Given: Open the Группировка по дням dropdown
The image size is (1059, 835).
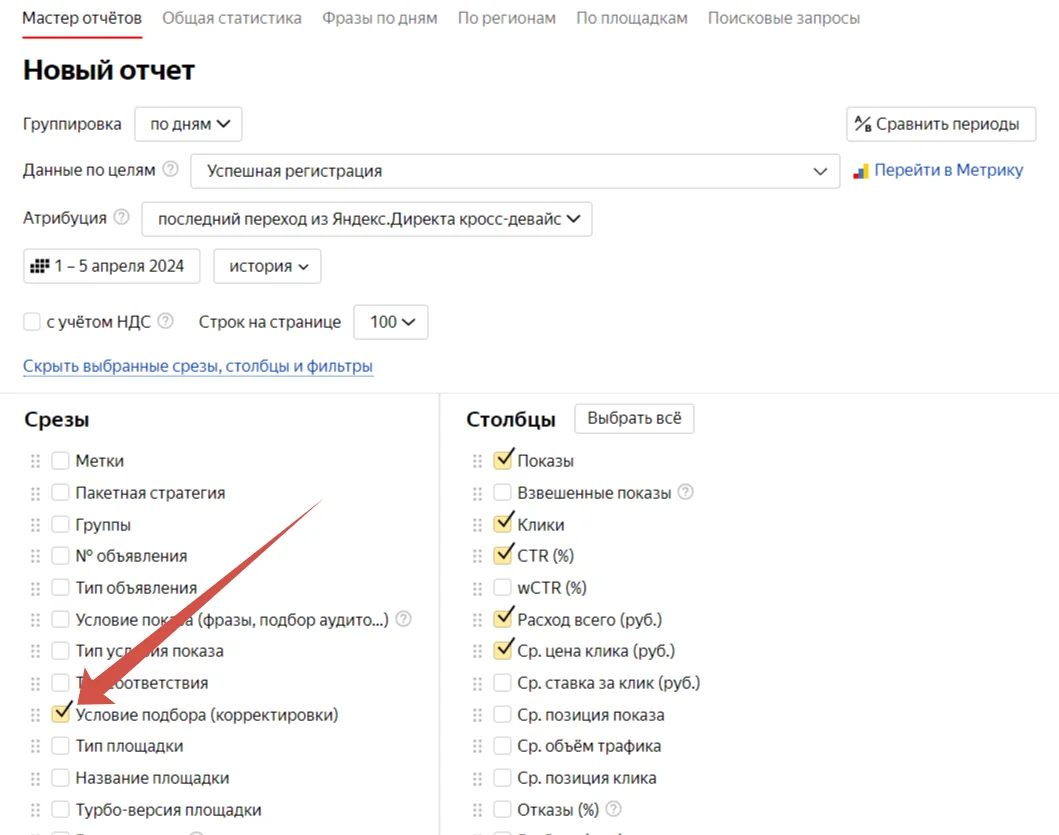Looking at the screenshot, I should coord(188,124).
